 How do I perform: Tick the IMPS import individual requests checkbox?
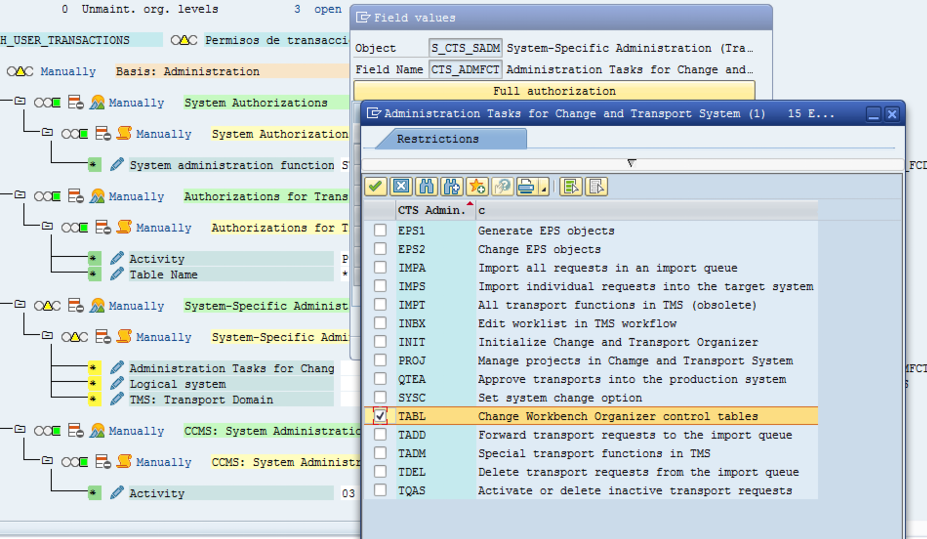[380, 286]
